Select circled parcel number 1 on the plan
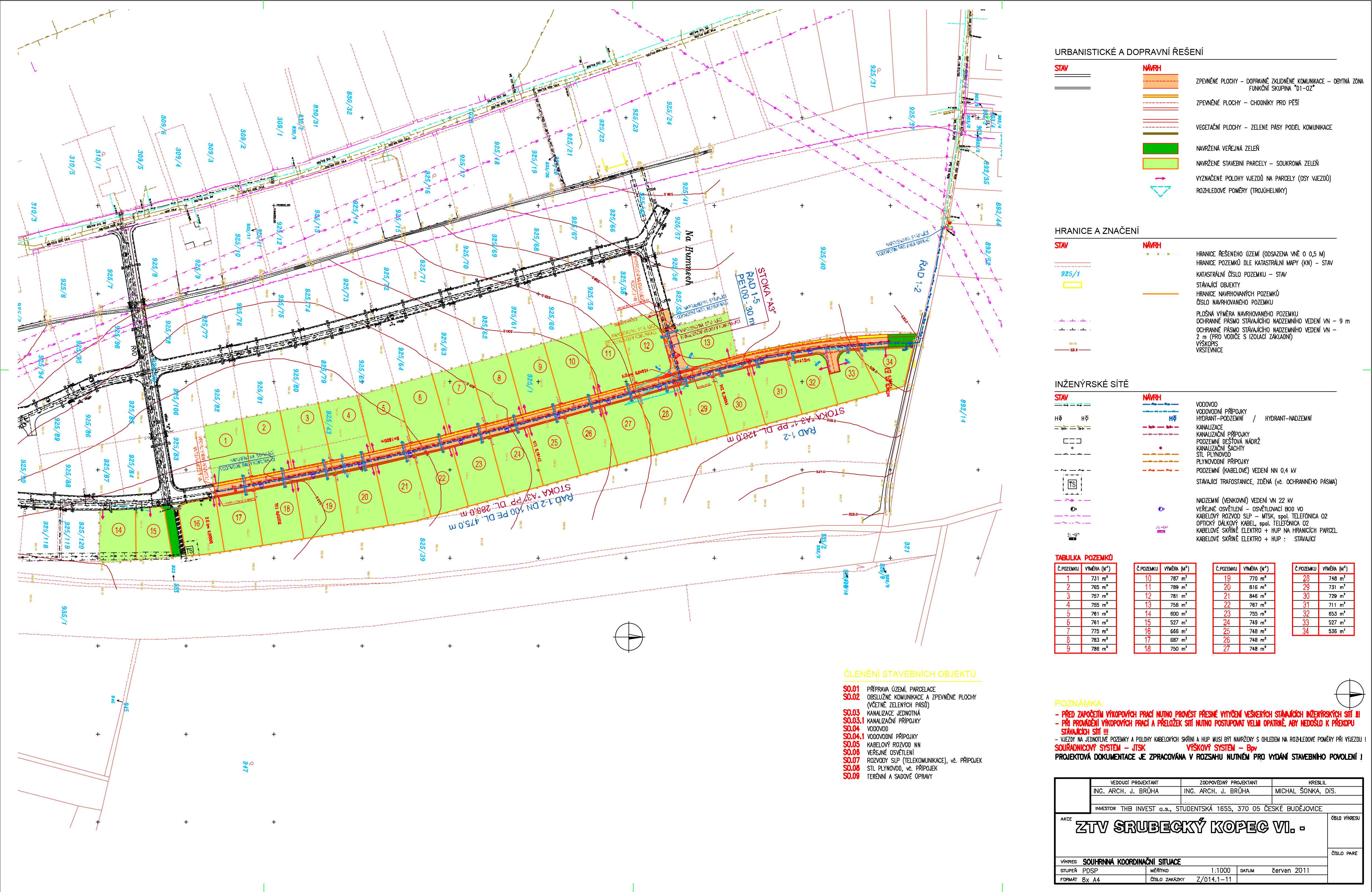This screenshot has width=1372, height=892. (226, 440)
